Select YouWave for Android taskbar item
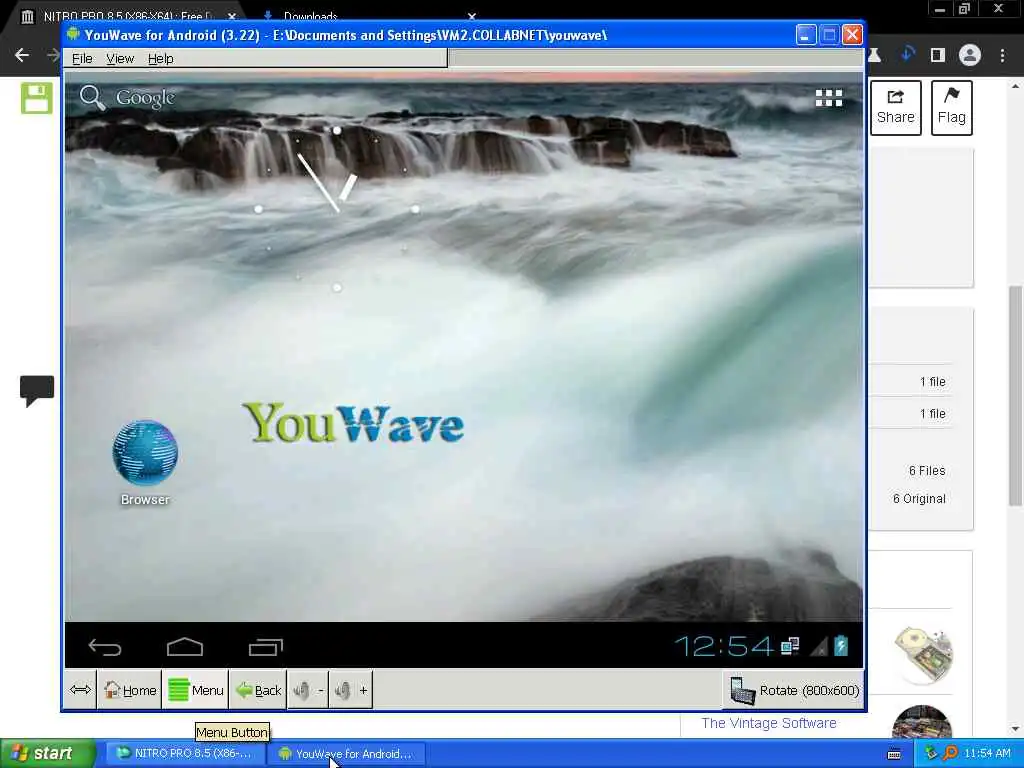 (346, 753)
